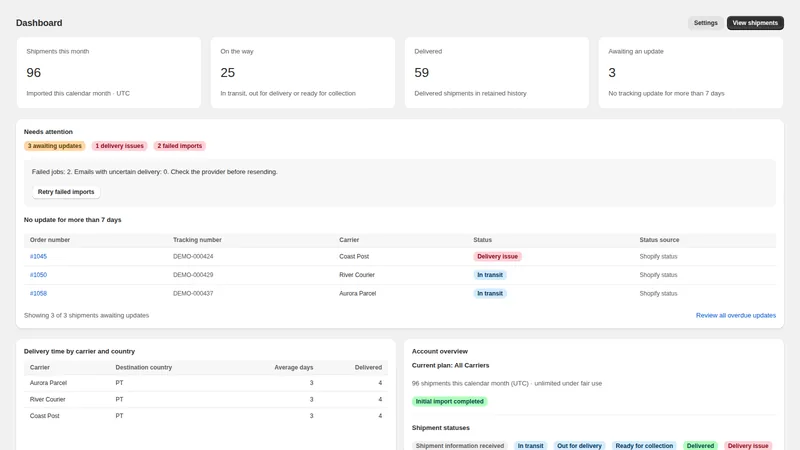800x450 pixels.
Task: Click the Delivered count 59
Action: [x=421, y=72]
